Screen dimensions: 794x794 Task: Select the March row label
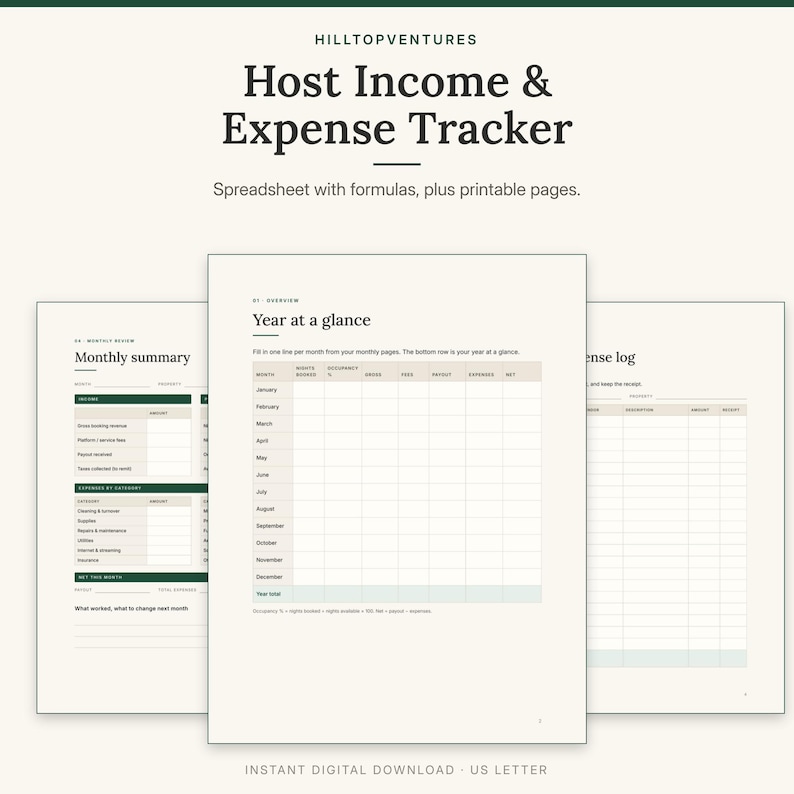click(x=264, y=423)
